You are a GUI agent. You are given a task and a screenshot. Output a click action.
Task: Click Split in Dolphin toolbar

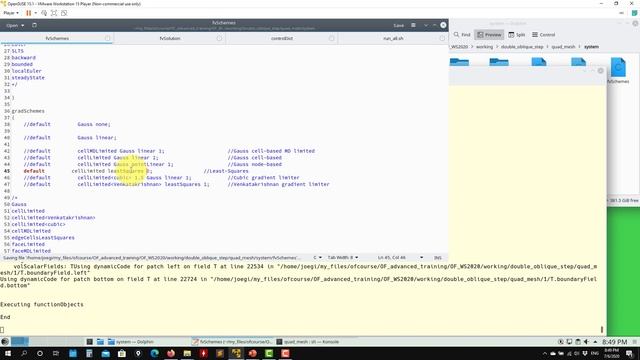click(x=517, y=35)
